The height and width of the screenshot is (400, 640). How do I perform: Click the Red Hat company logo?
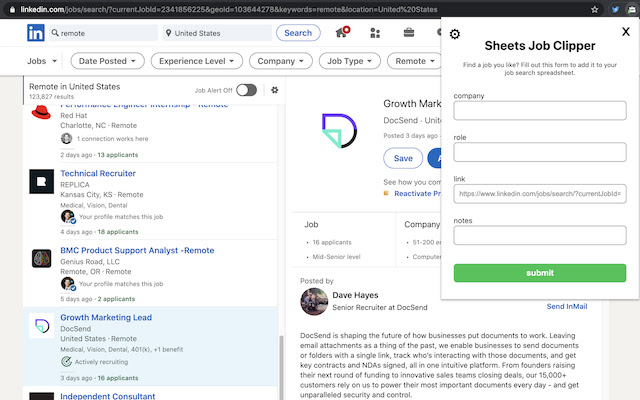click(41, 112)
